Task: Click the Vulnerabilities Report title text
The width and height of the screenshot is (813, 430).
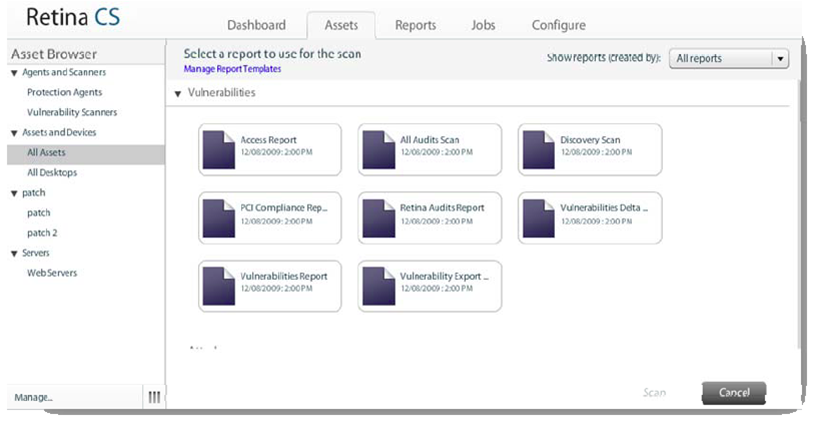Action: [284, 276]
